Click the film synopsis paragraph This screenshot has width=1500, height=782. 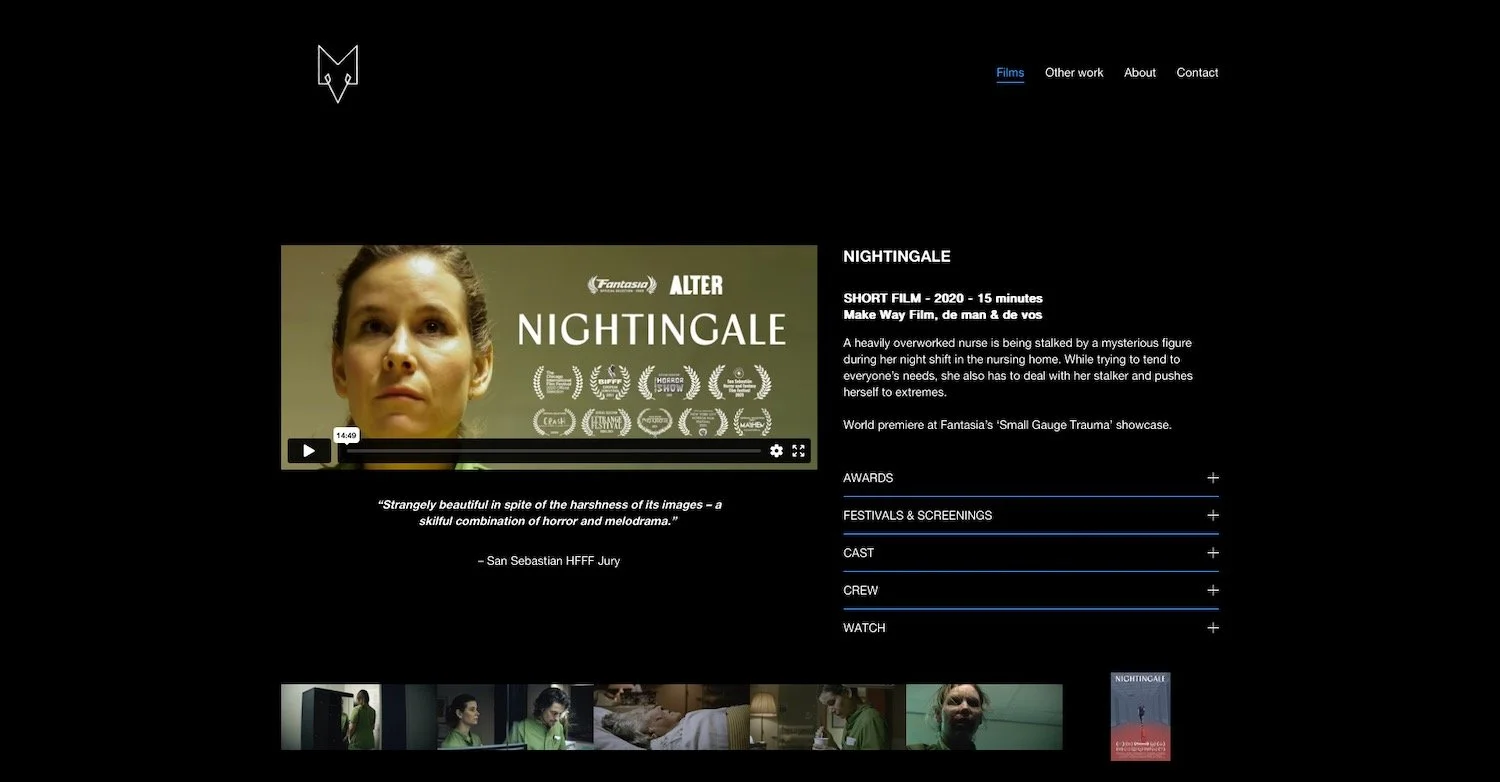click(1018, 367)
